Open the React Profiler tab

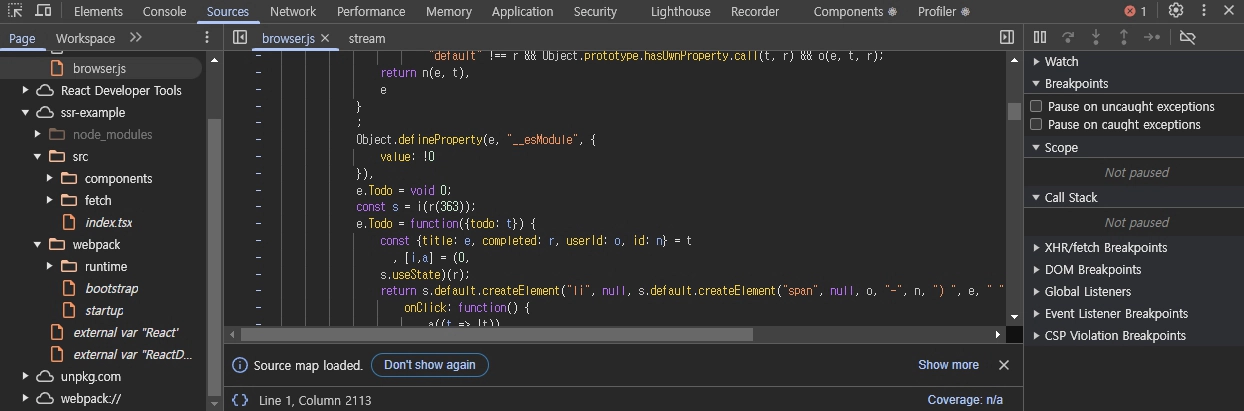(944, 11)
